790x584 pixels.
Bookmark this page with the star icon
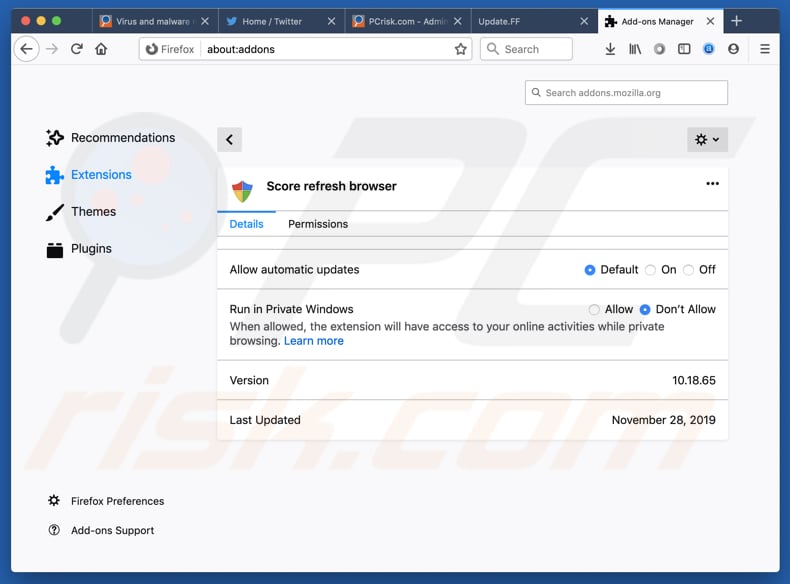[x=460, y=49]
